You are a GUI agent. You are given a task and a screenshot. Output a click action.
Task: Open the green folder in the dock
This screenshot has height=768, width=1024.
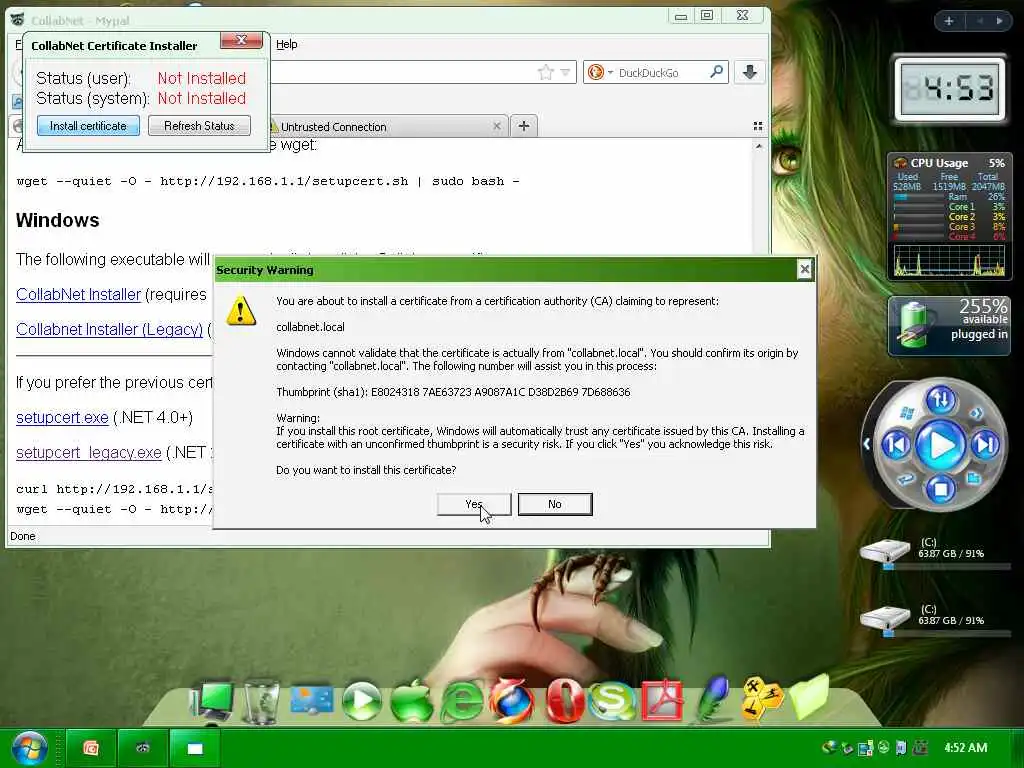pos(810,699)
